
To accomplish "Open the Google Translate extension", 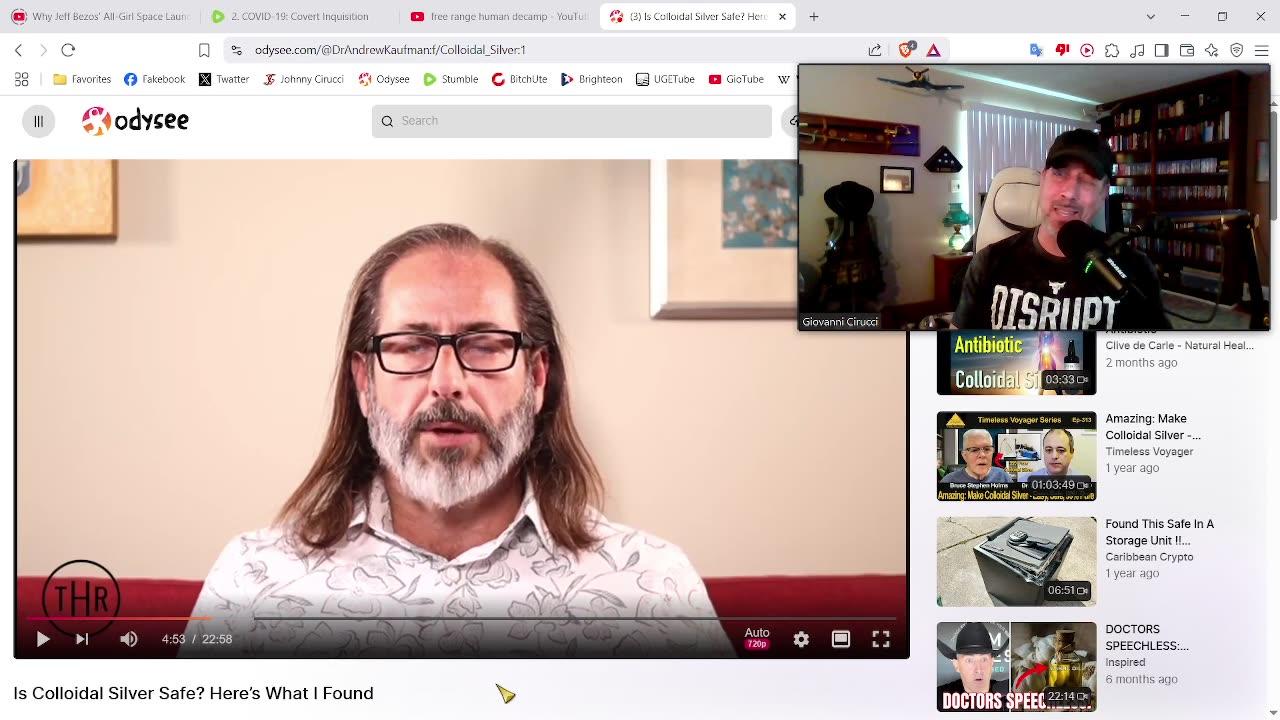I will point(1036,50).
